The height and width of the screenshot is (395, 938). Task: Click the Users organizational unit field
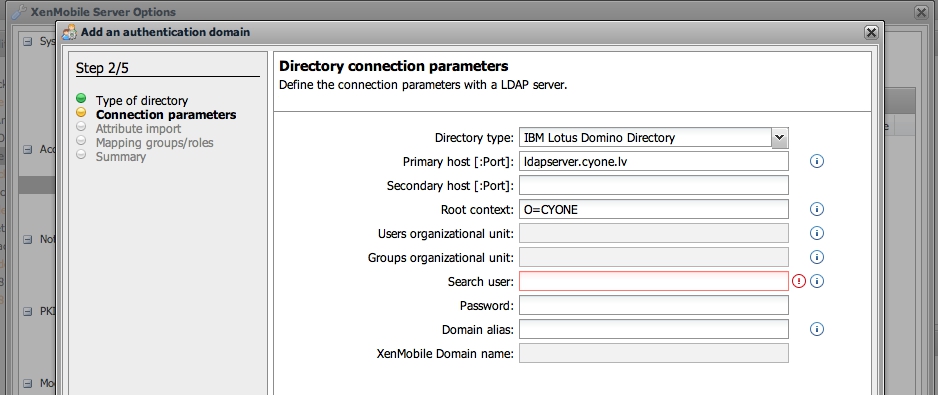pyautogui.click(x=653, y=233)
